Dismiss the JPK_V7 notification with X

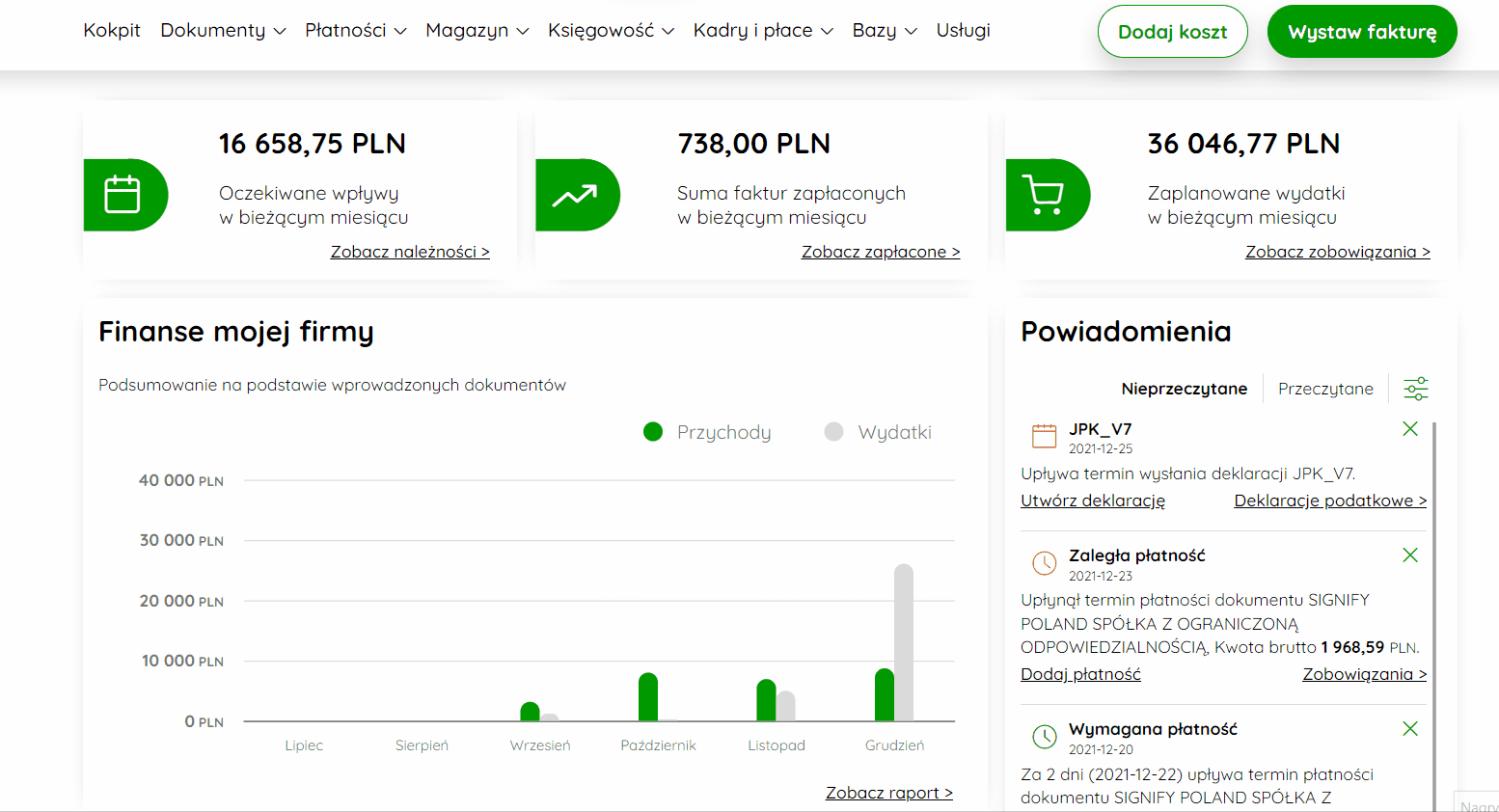pos(1409,429)
